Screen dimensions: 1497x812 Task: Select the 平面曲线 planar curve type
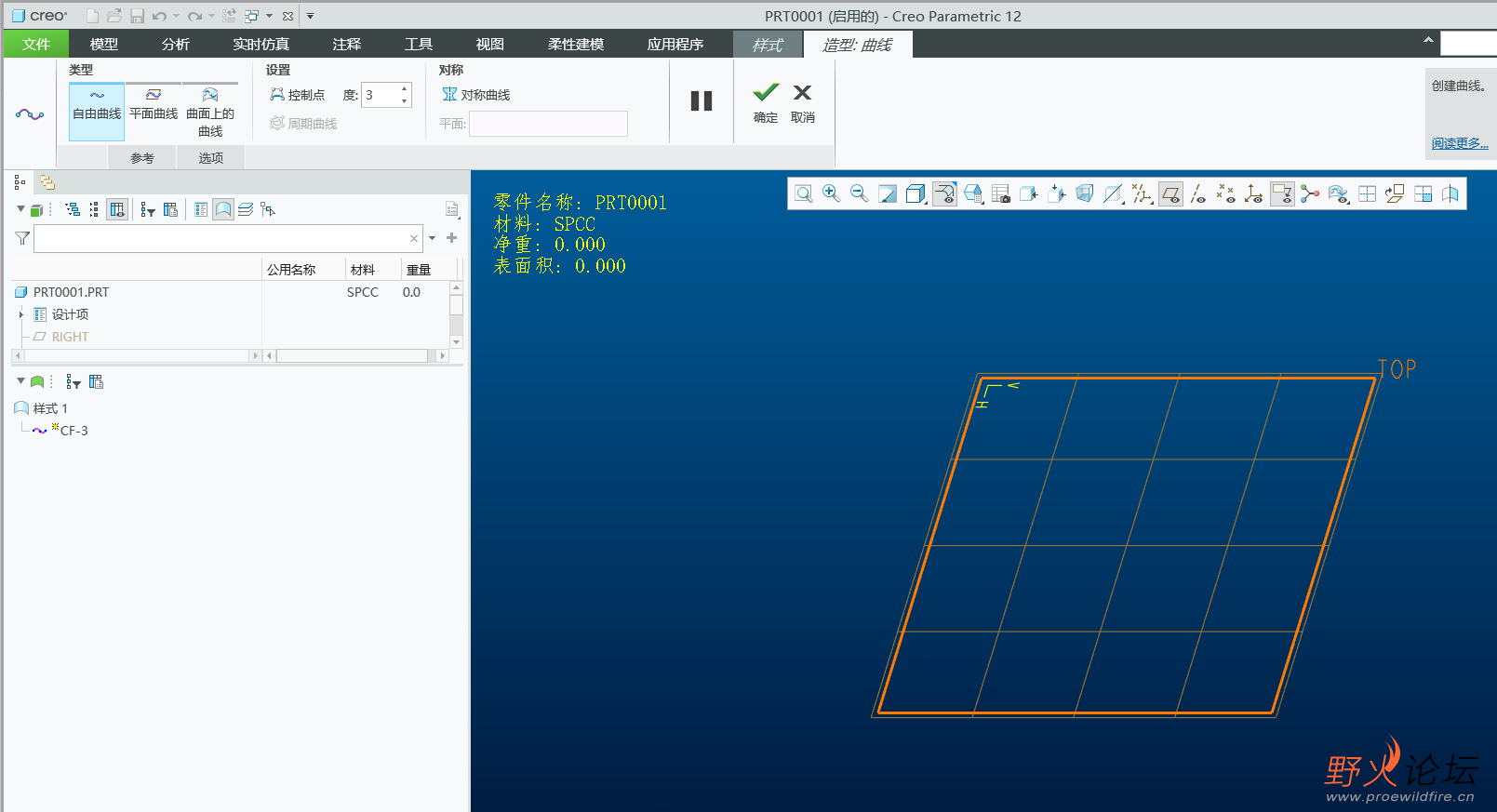click(154, 105)
